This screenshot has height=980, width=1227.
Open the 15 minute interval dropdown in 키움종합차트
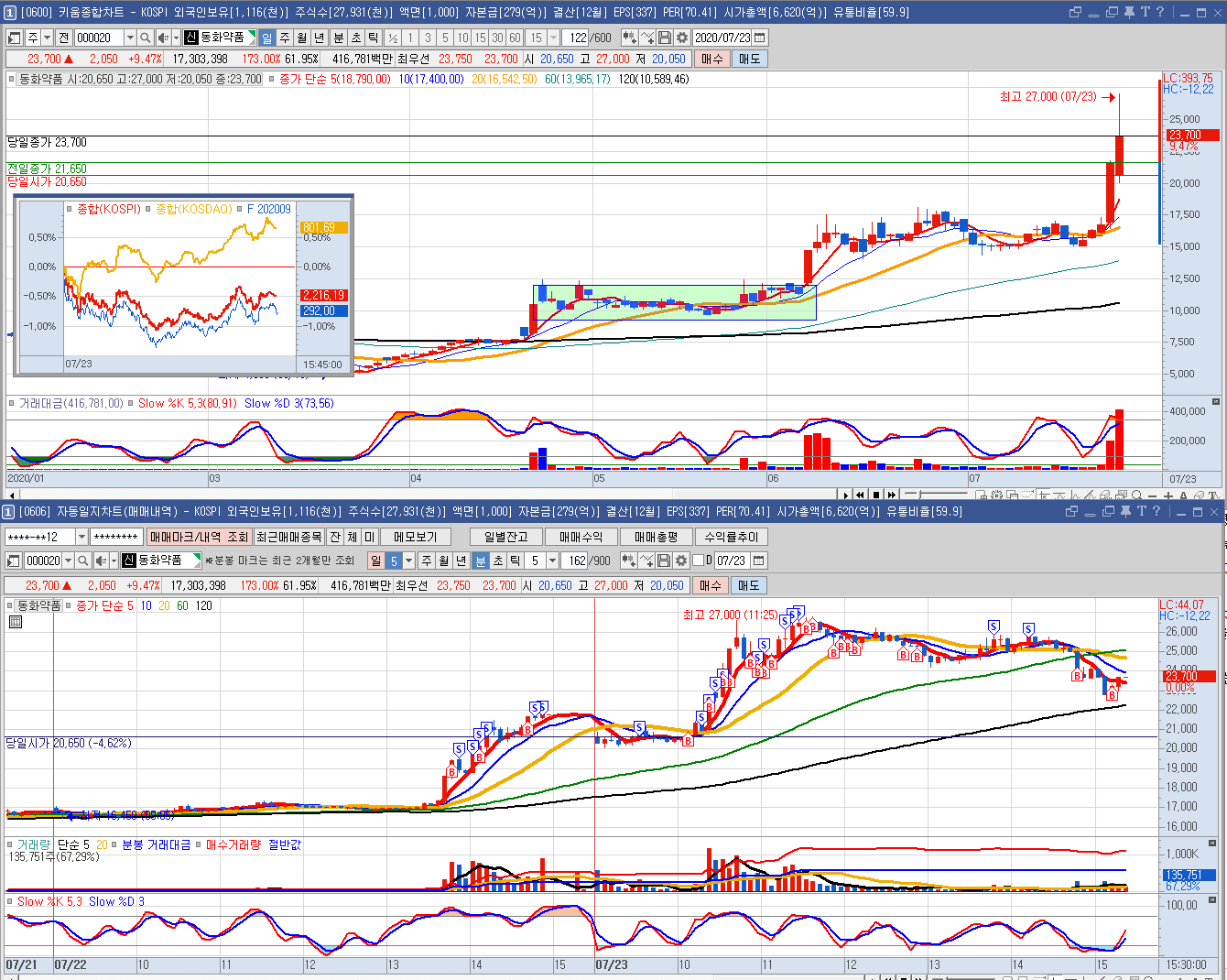tap(553, 38)
